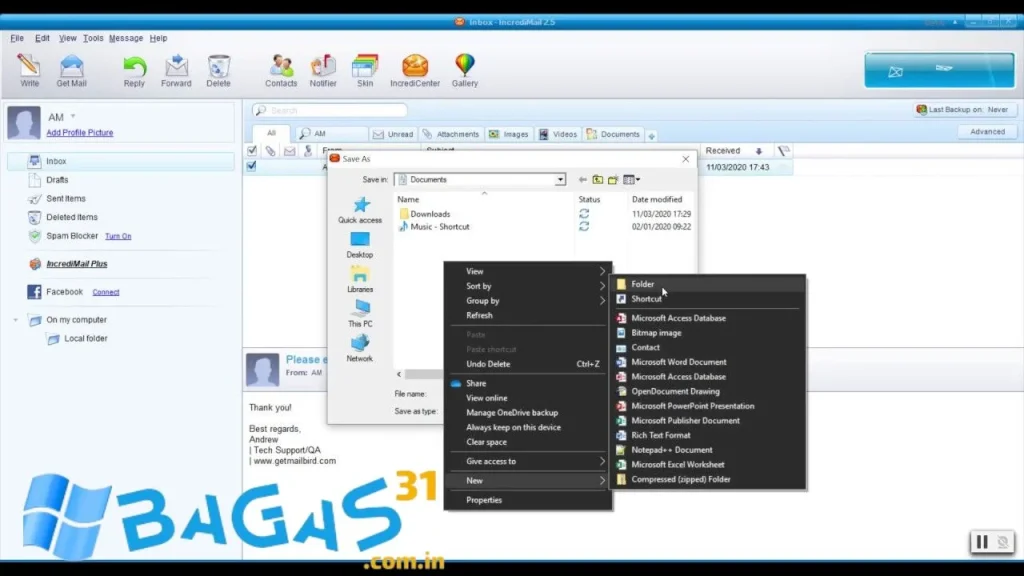Screen dimensions: 1024x576
Task: Click the Add Profile Picture link
Action: pos(80,133)
